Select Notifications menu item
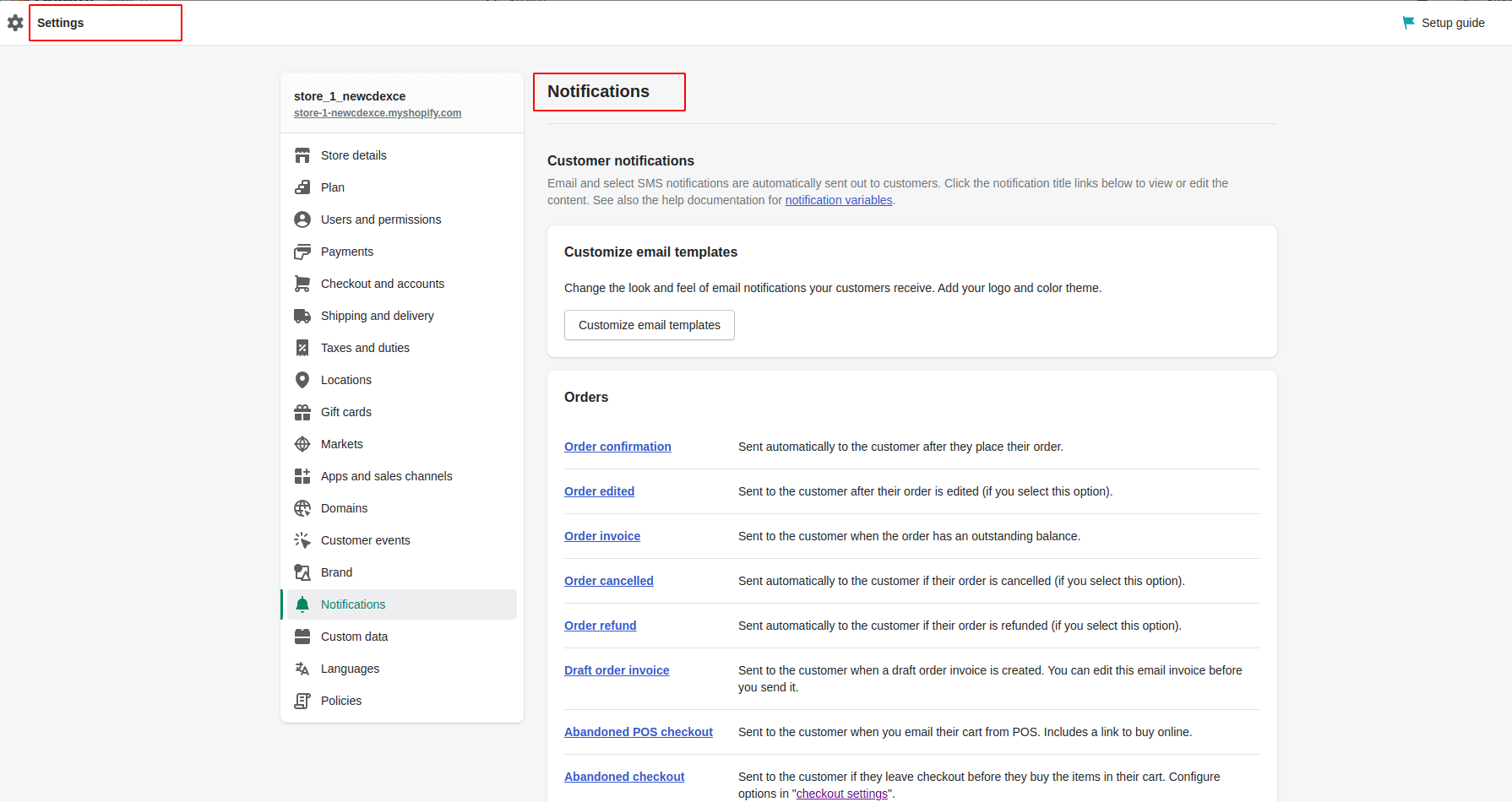This screenshot has width=1512, height=802. (402, 604)
